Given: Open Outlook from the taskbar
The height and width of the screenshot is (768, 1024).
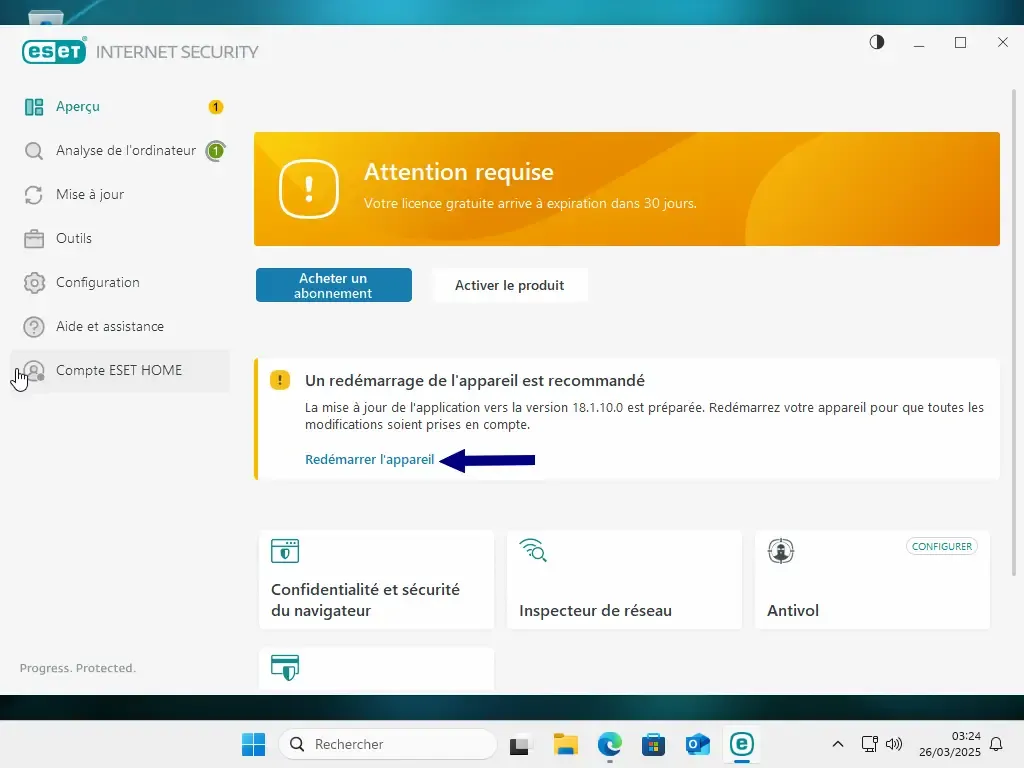Looking at the screenshot, I should click(697, 744).
